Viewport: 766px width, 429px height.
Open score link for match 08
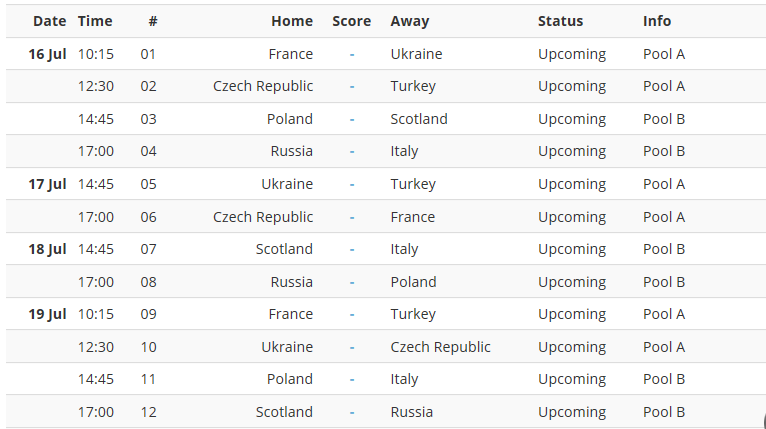(x=352, y=282)
